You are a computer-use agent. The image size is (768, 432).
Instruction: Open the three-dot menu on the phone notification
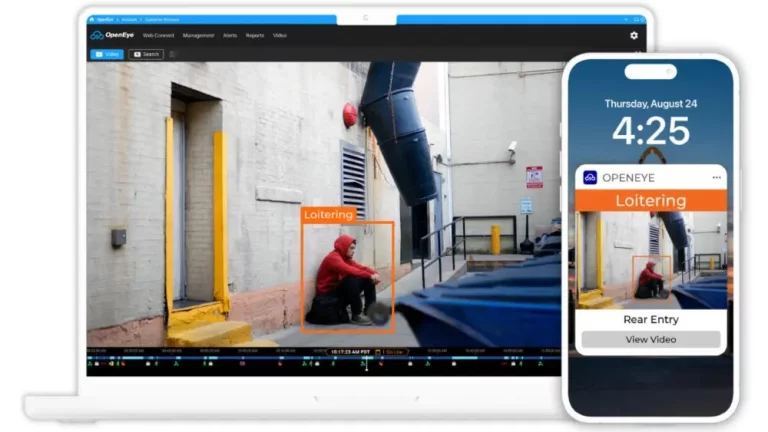716,177
